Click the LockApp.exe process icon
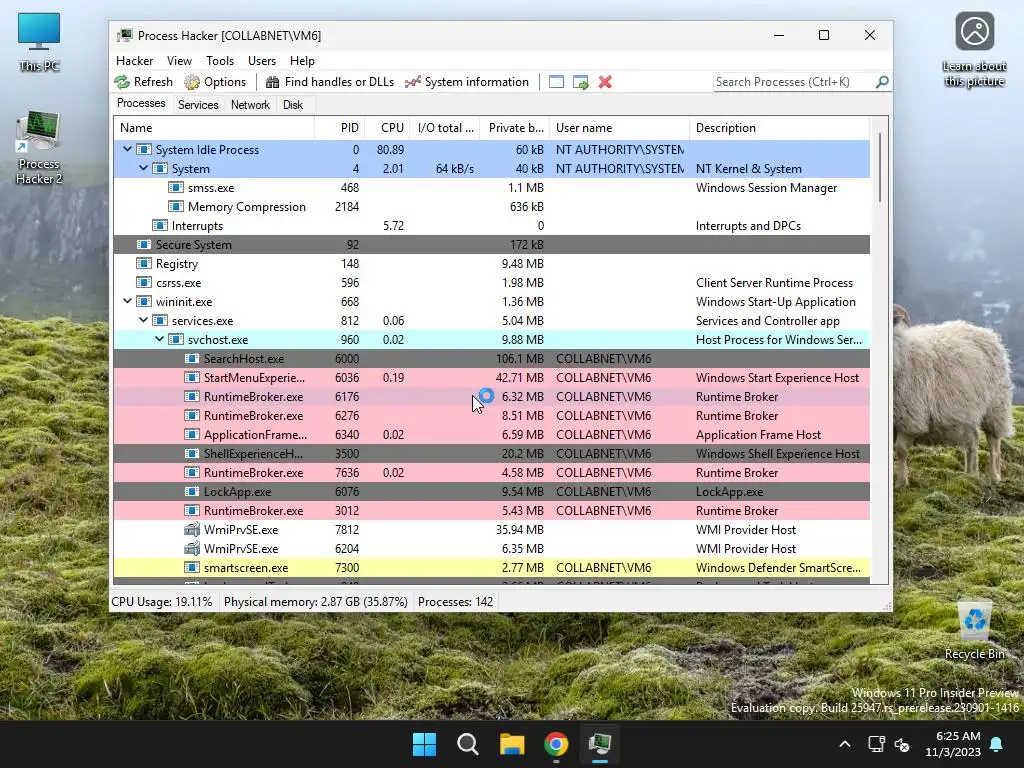This screenshot has width=1024, height=768. 192,491
